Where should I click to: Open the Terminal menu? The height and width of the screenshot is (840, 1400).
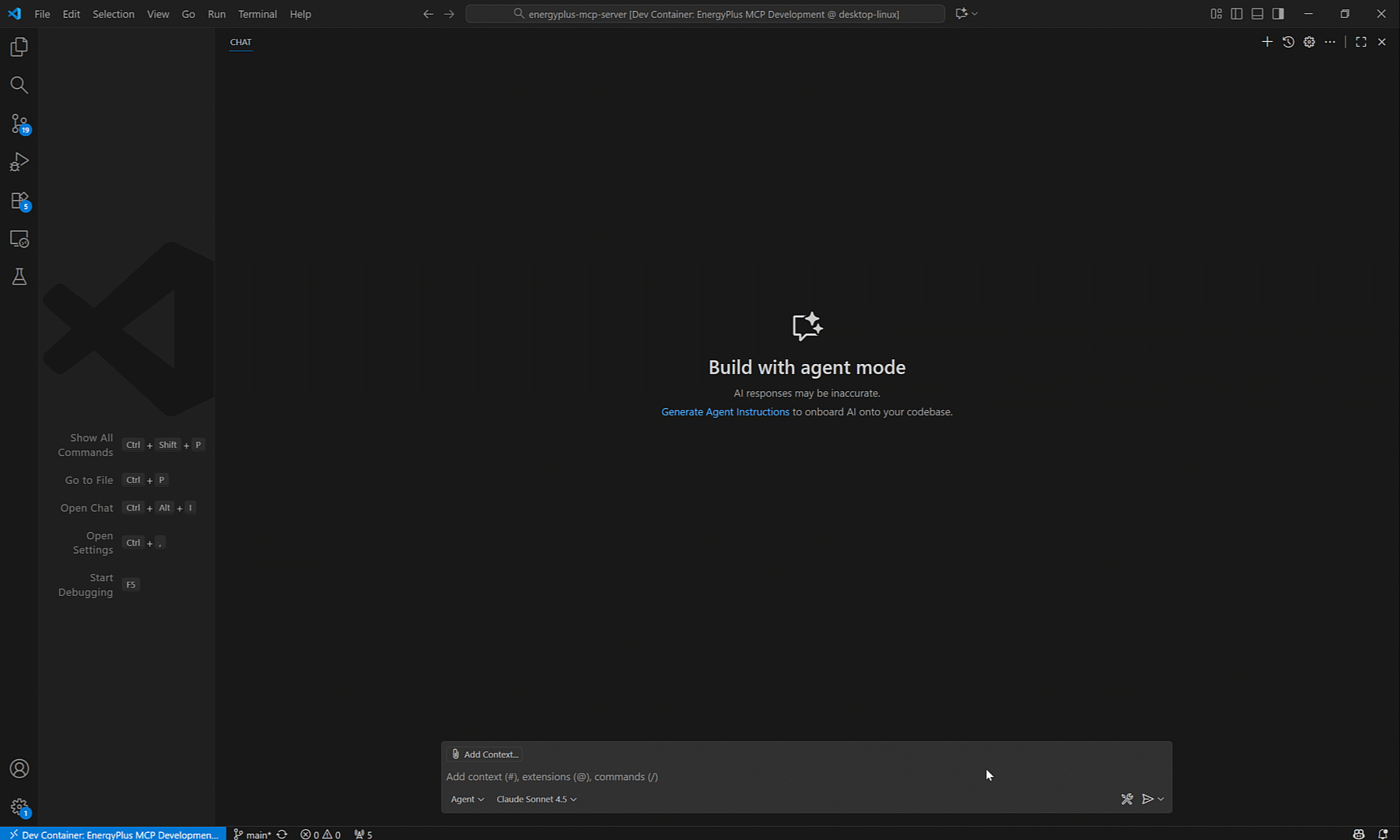coord(257,14)
